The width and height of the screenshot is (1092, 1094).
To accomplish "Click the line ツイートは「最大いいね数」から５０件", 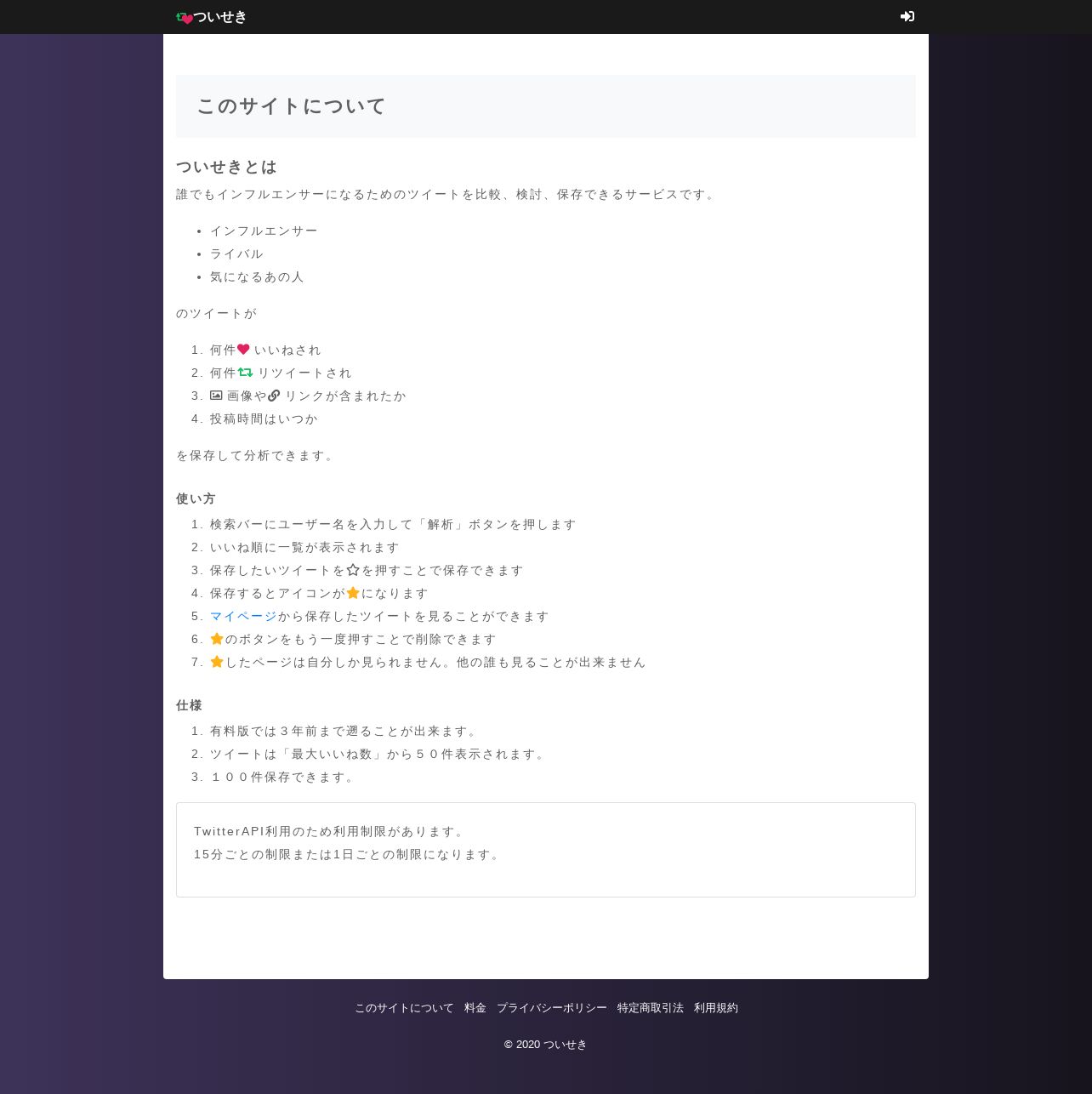I will [x=378, y=754].
